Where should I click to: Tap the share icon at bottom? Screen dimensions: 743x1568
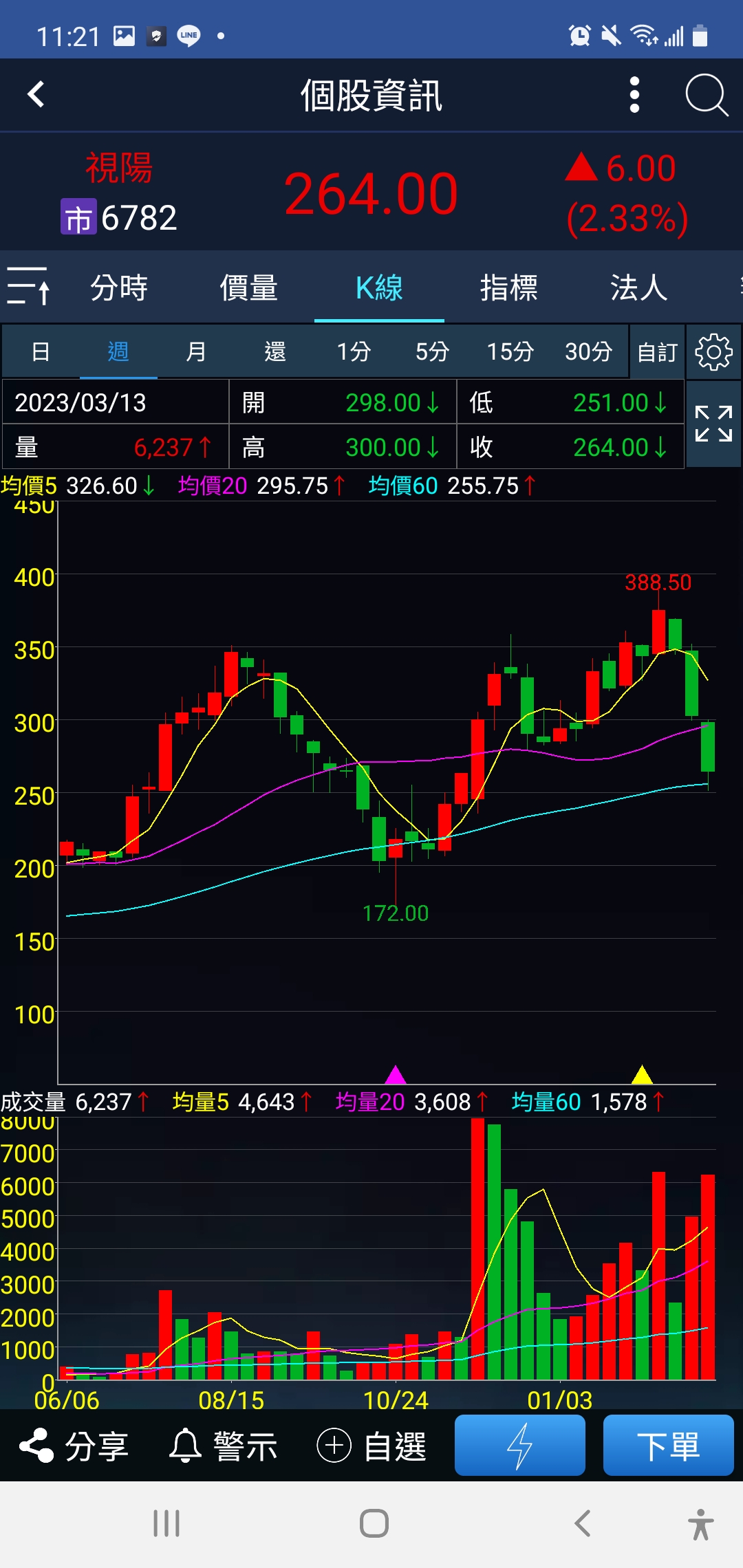coord(37,1445)
